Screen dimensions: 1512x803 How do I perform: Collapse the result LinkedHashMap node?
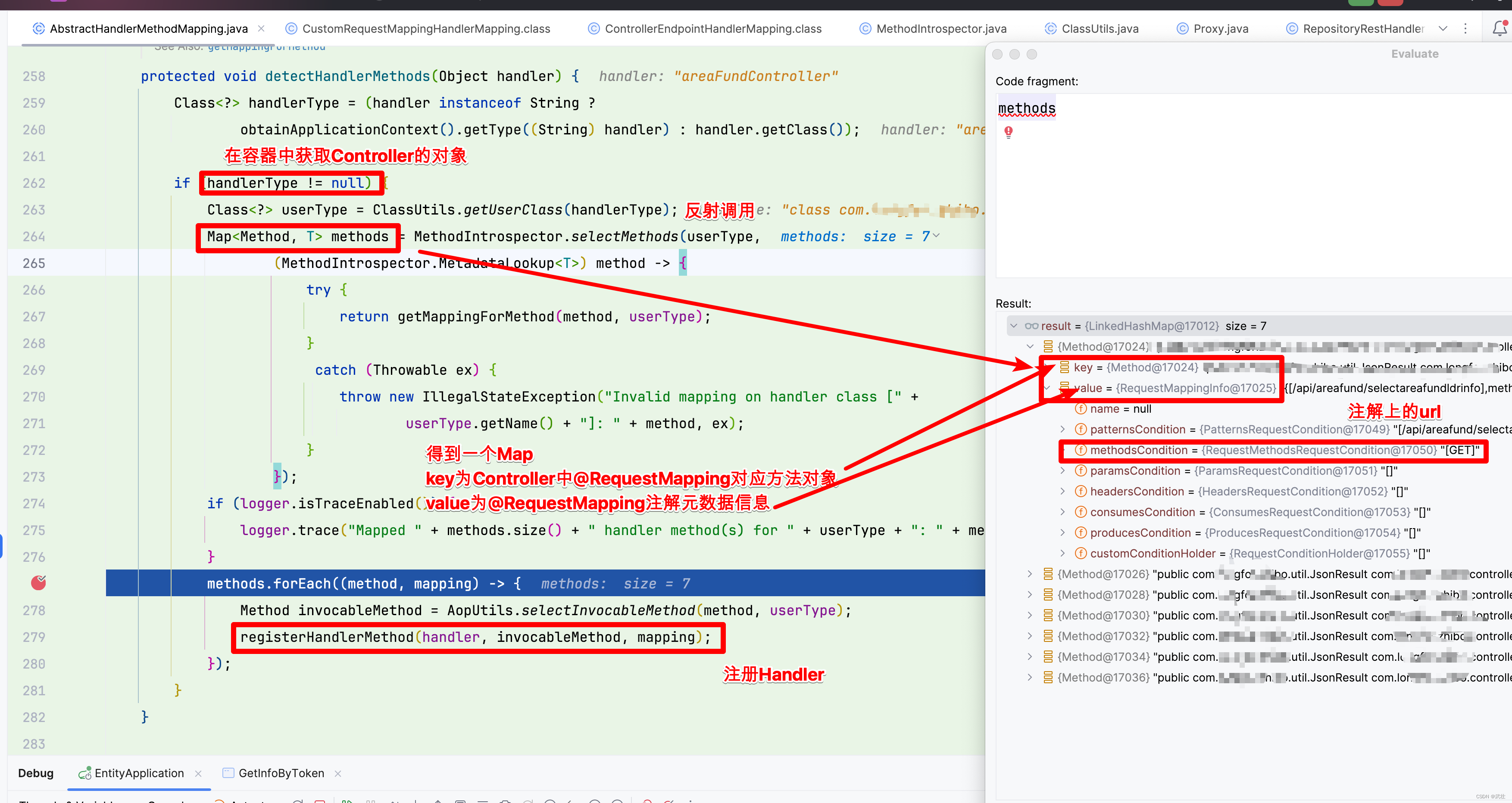pos(1014,326)
